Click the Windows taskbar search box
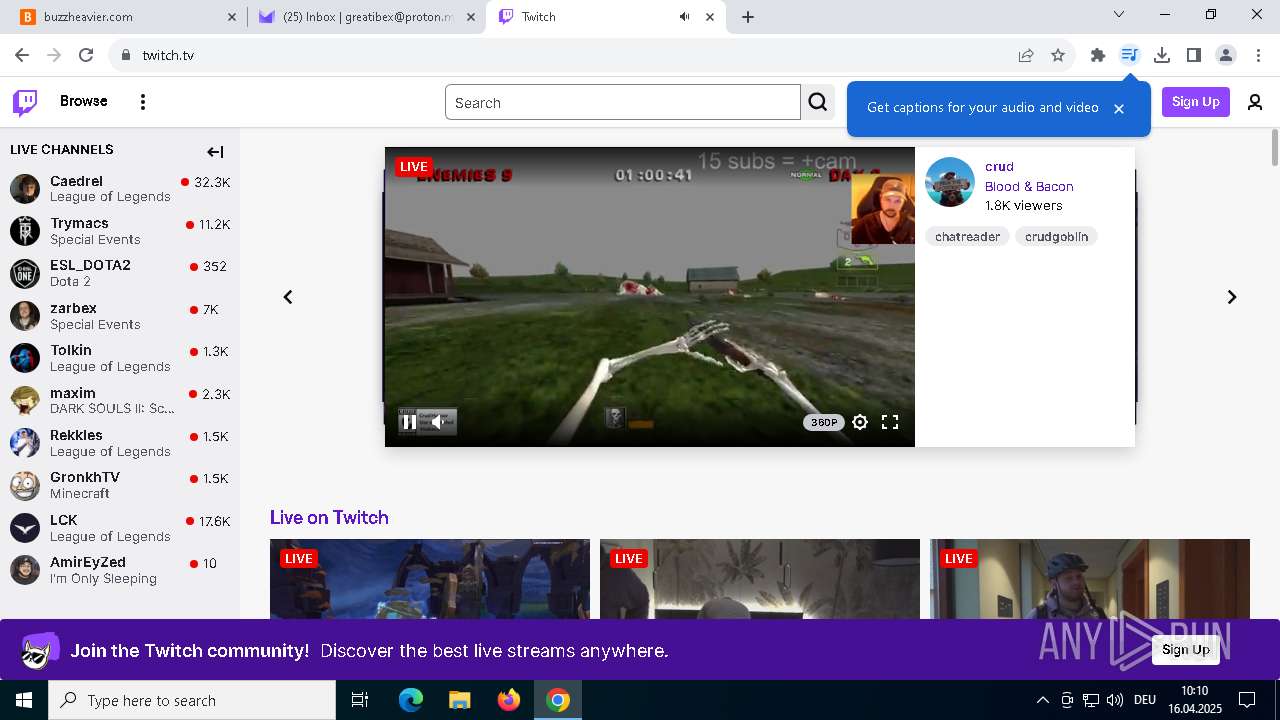This screenshot has width=1280, height=720. (x=192, y=700)
